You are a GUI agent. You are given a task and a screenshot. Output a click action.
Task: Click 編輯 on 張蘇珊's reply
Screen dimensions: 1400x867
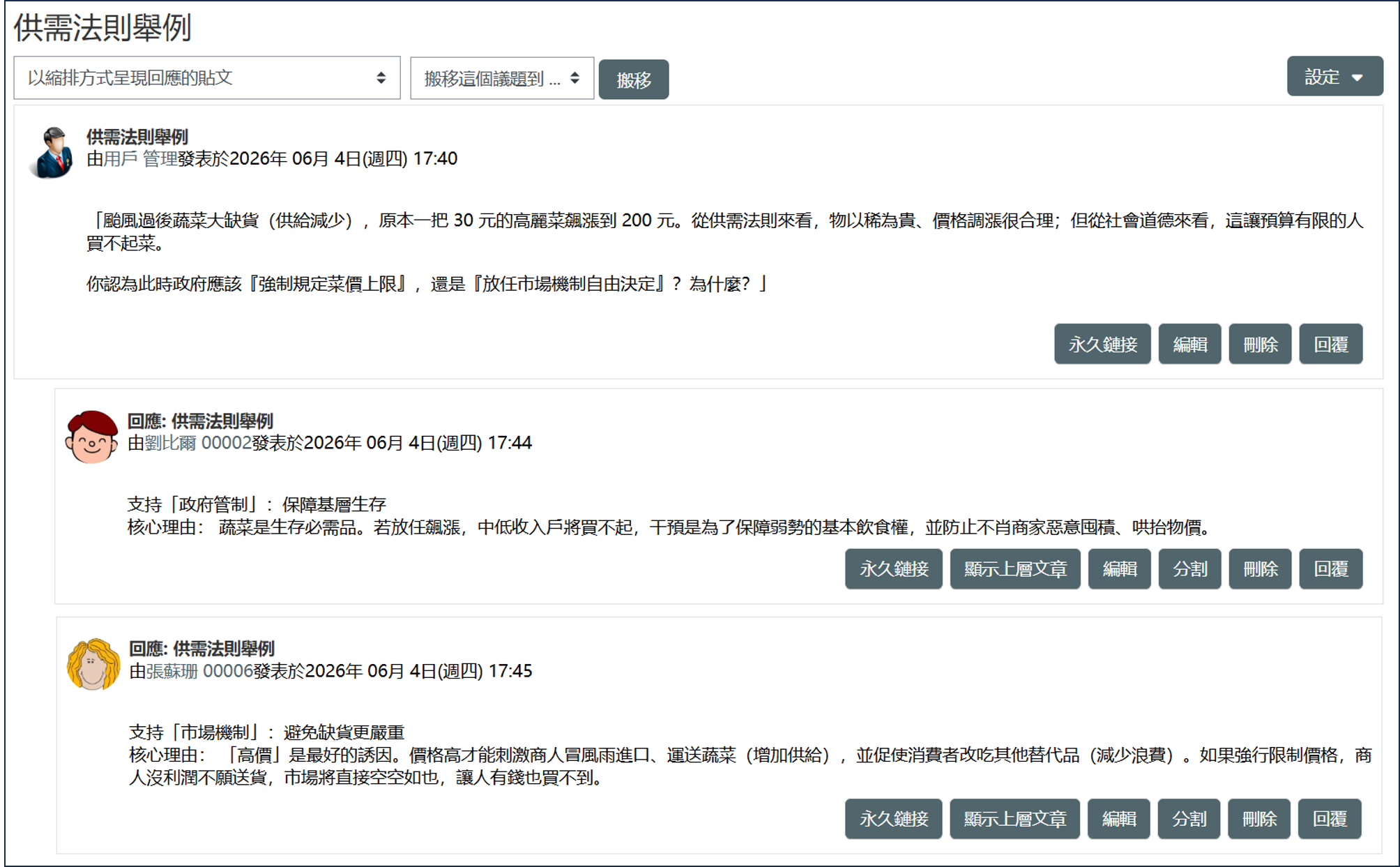point(1118,819)
